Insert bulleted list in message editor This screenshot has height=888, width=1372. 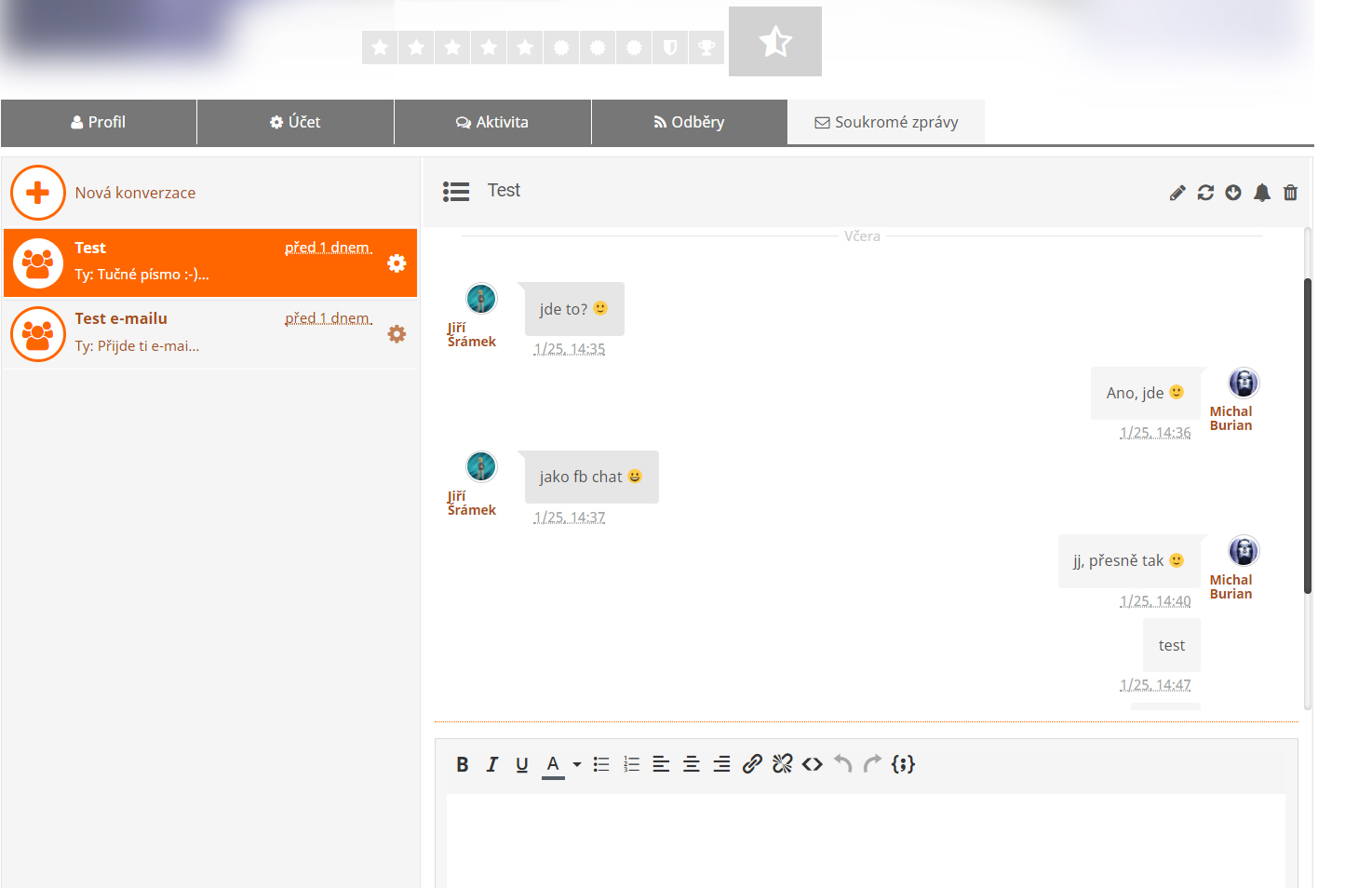(601, 764)
